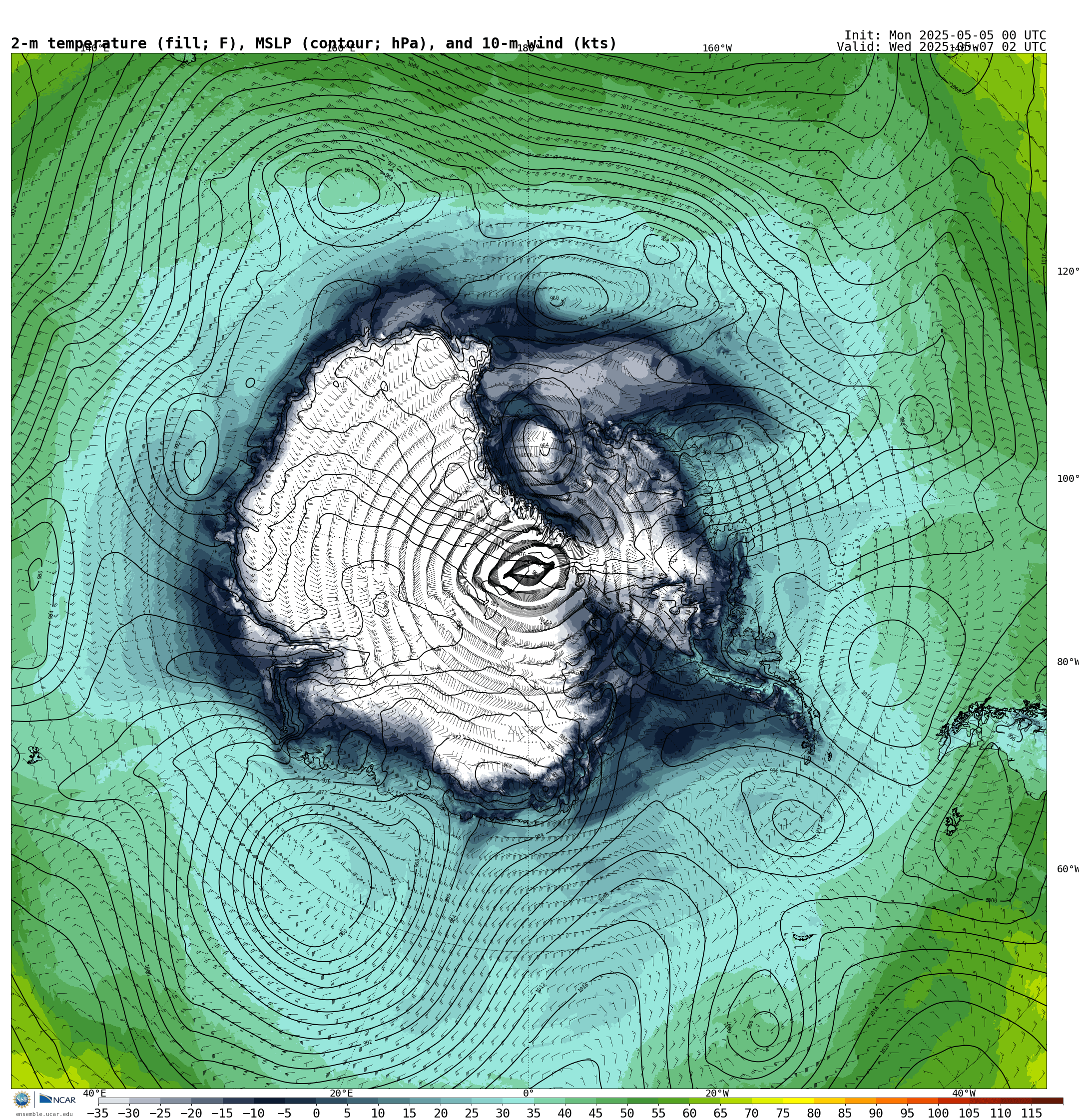Click the '20°W' longitude label at bottom
The height and width of the screenshot is (1120, 1079).
[x=717, y=1093]
